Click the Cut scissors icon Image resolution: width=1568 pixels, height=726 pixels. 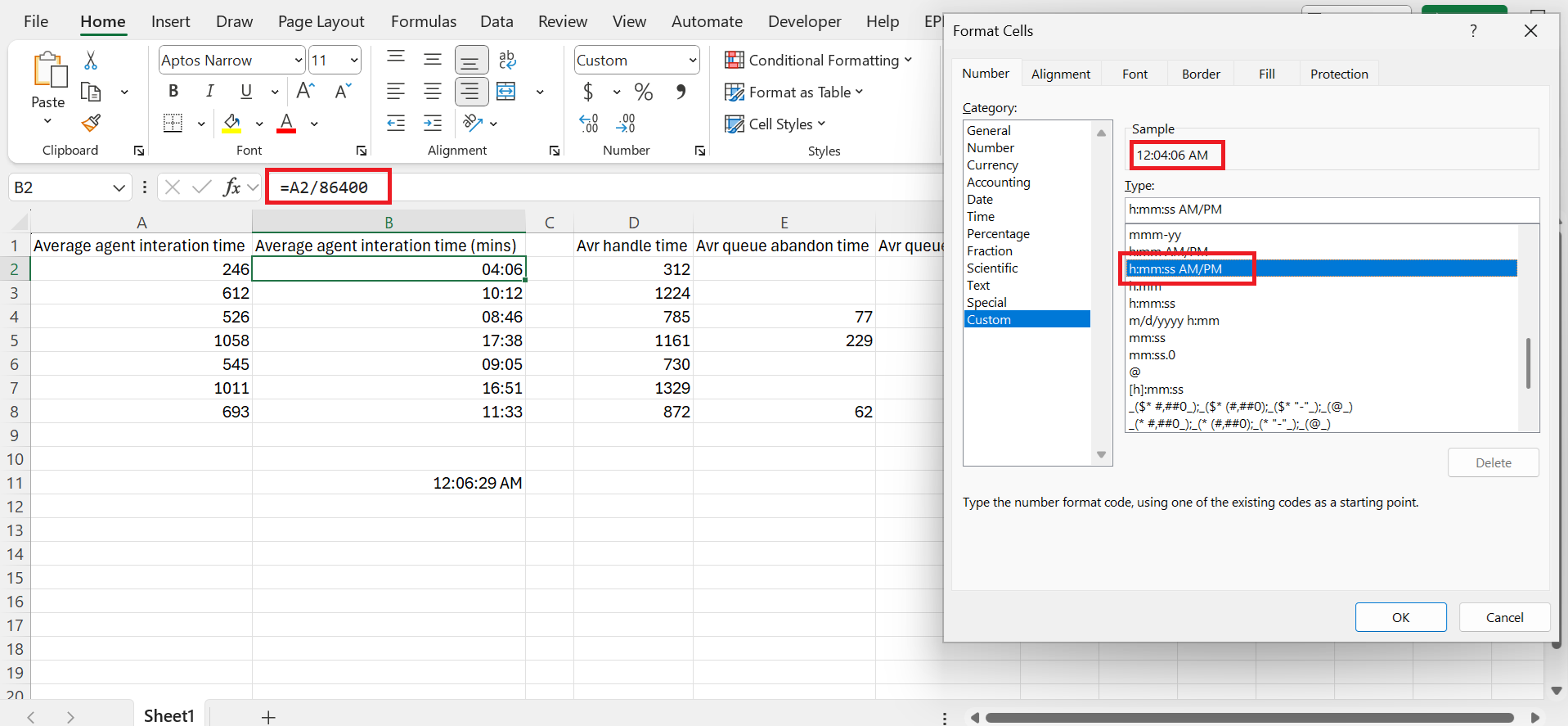(91, 60)
